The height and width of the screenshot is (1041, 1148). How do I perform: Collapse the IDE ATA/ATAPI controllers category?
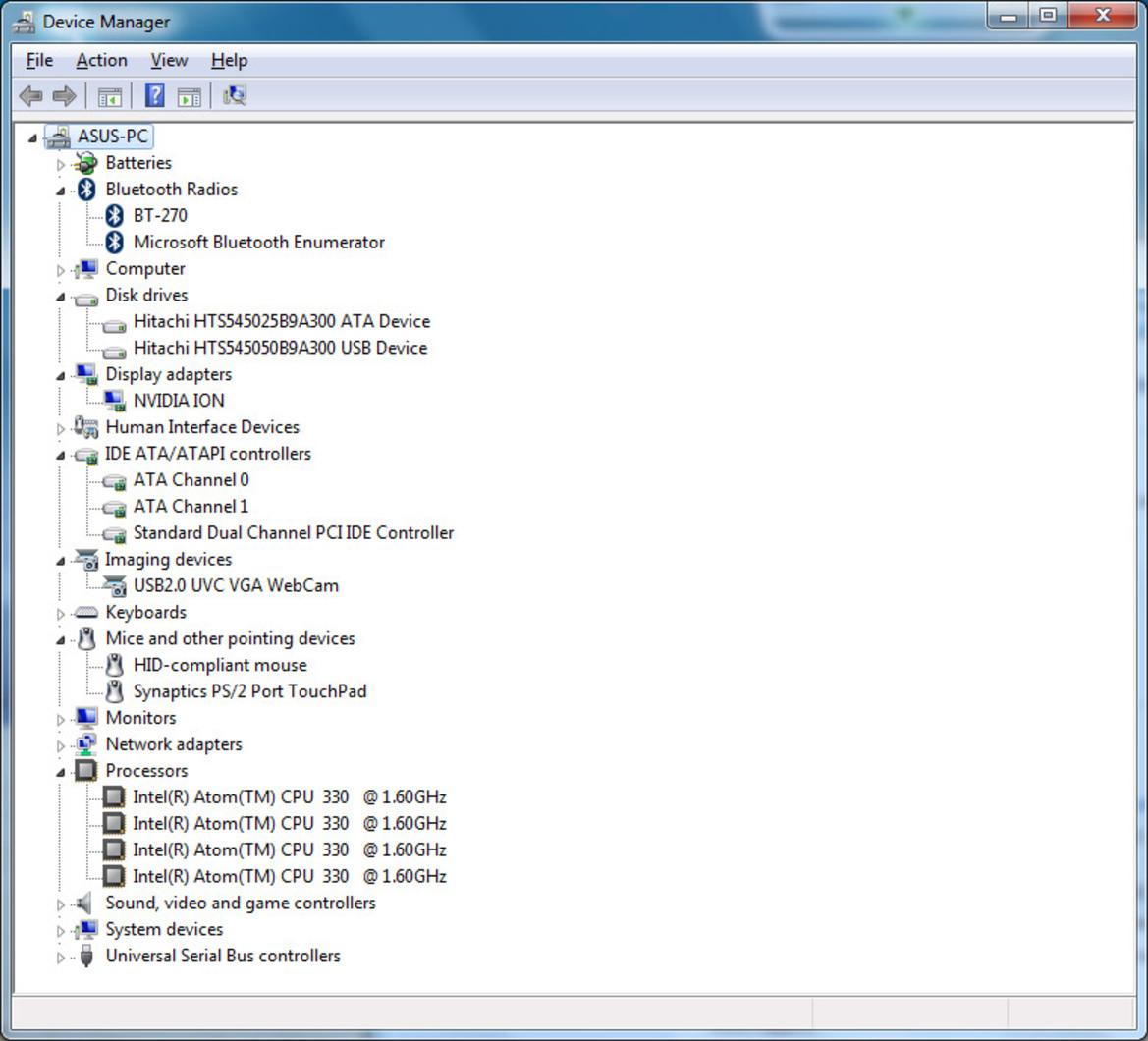(x=61, y=456)
